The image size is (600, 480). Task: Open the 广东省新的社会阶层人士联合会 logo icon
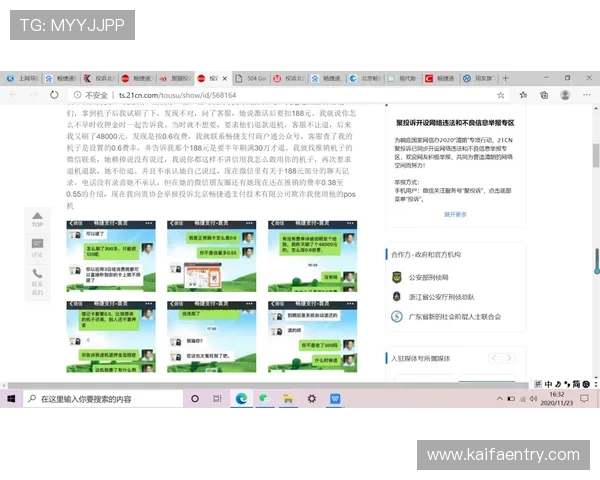397,317
